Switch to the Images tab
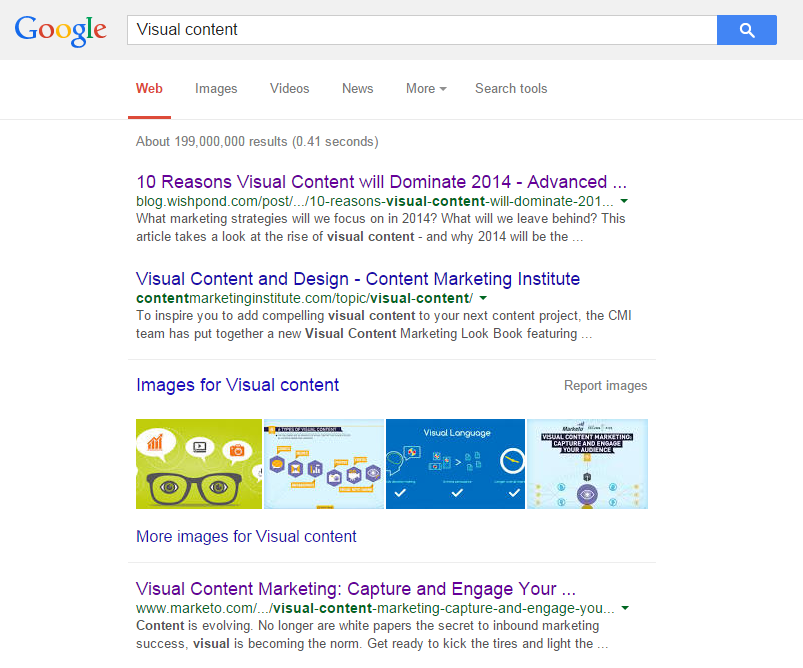The width and height of the screenshot is (803, 668). tap(216, 89)
